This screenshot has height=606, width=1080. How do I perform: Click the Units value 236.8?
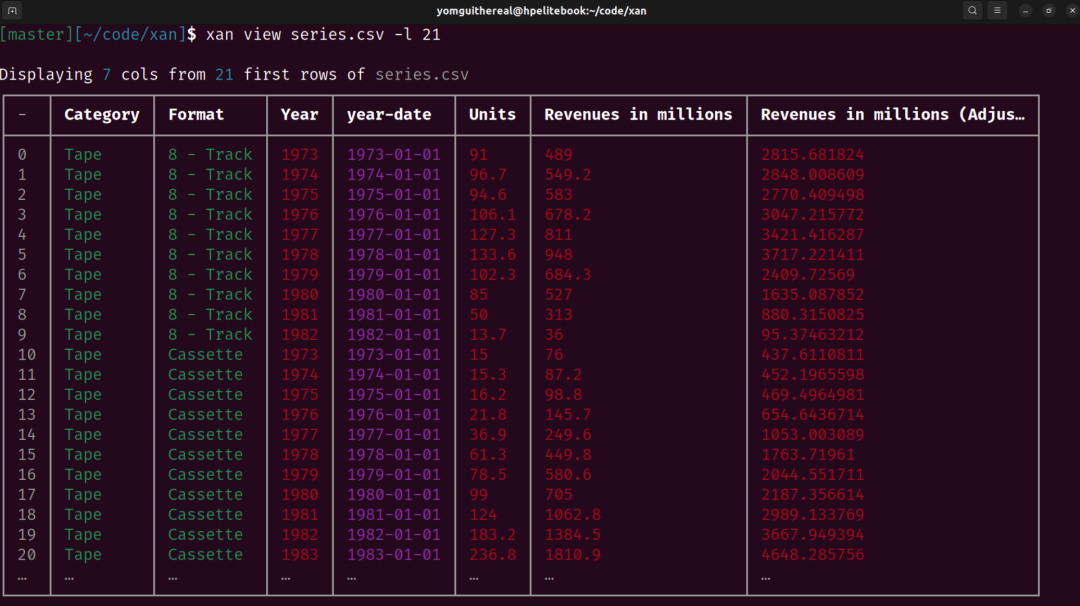coord(492,555)
